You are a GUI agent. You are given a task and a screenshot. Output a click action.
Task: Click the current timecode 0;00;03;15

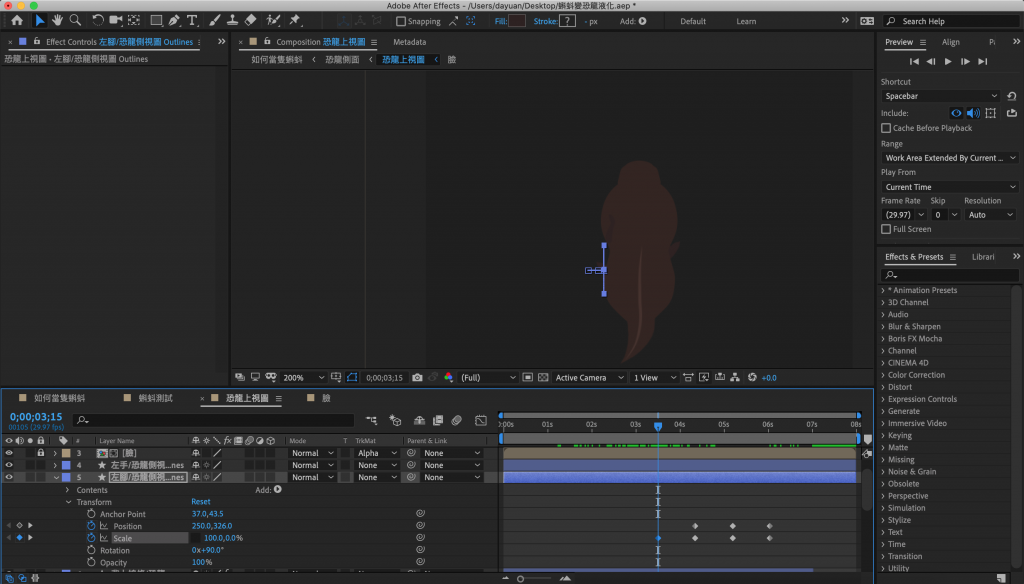click(36, 417)
